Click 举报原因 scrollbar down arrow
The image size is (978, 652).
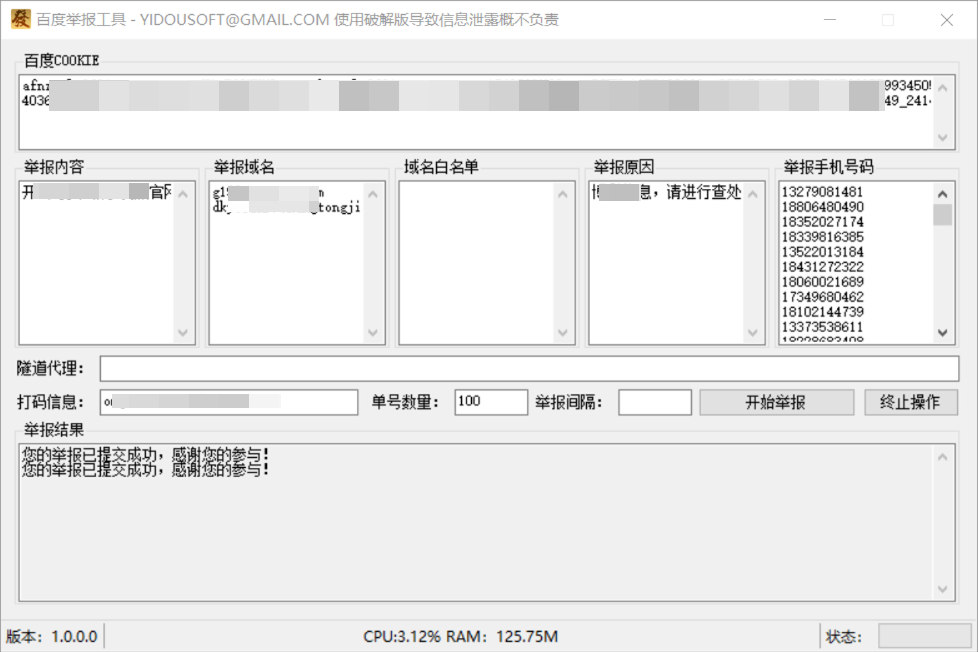(753, 333)
